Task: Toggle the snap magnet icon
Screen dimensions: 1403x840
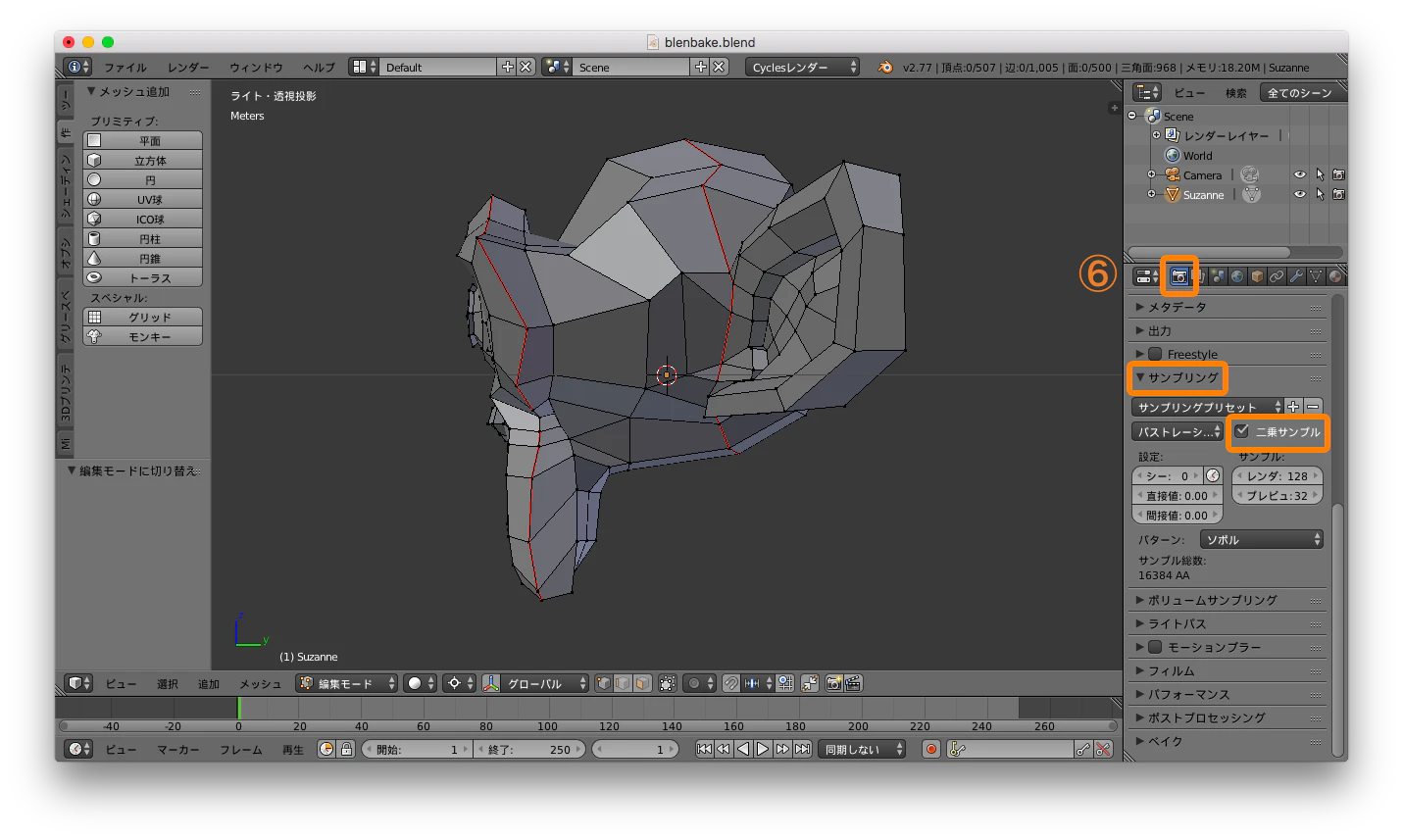Action: 731,683
